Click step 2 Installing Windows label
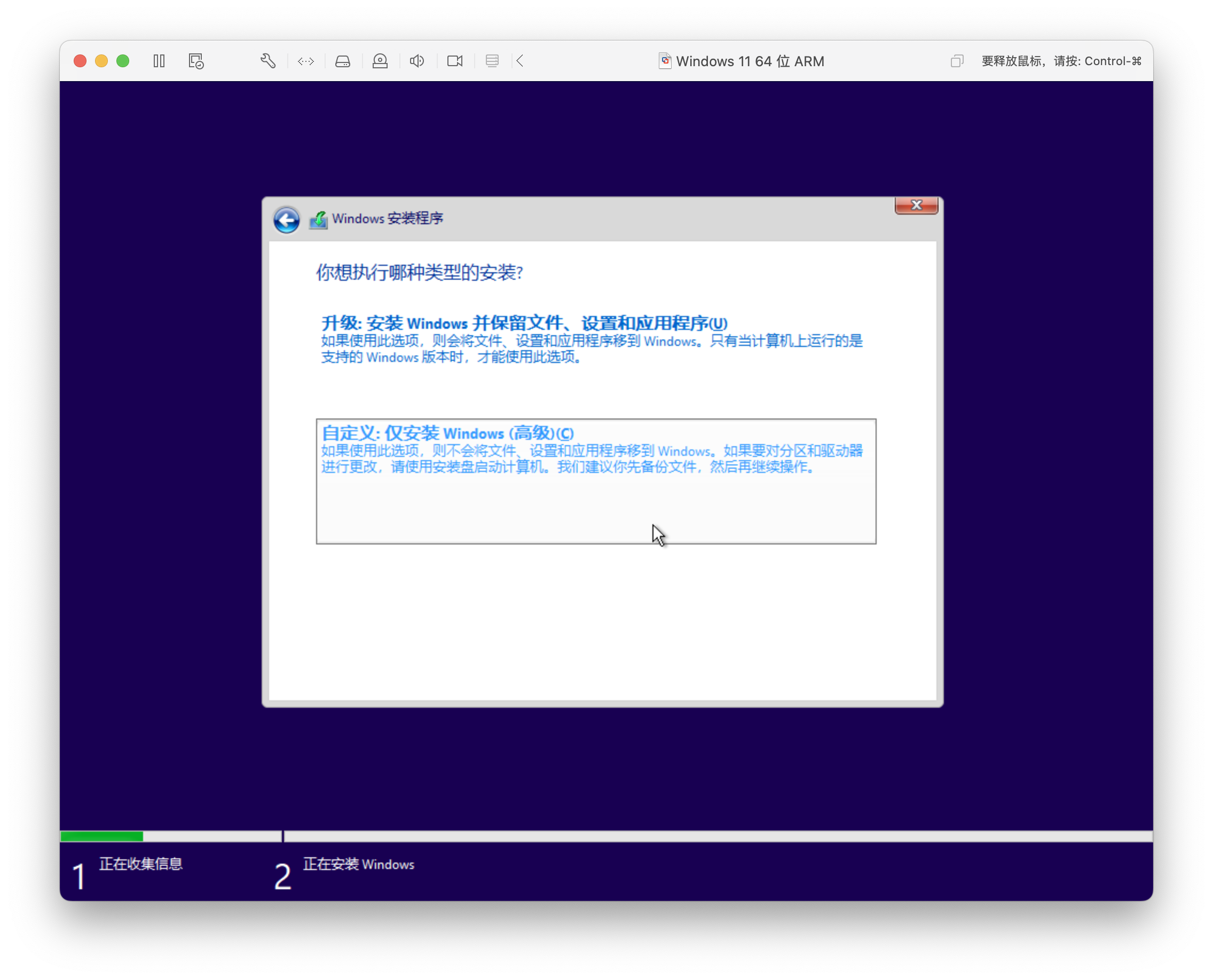This screenshot has width=1213, height=980. pos(358,864)
